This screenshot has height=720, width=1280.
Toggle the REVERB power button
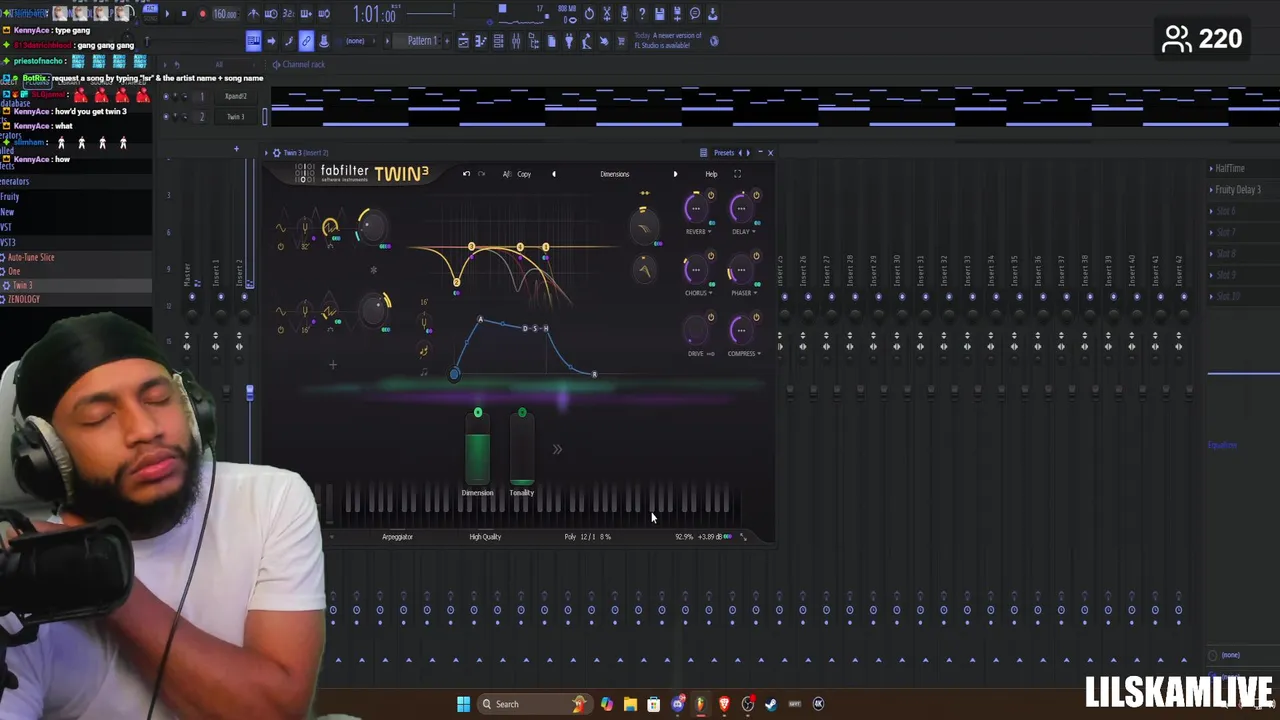[x=711, y=195]
